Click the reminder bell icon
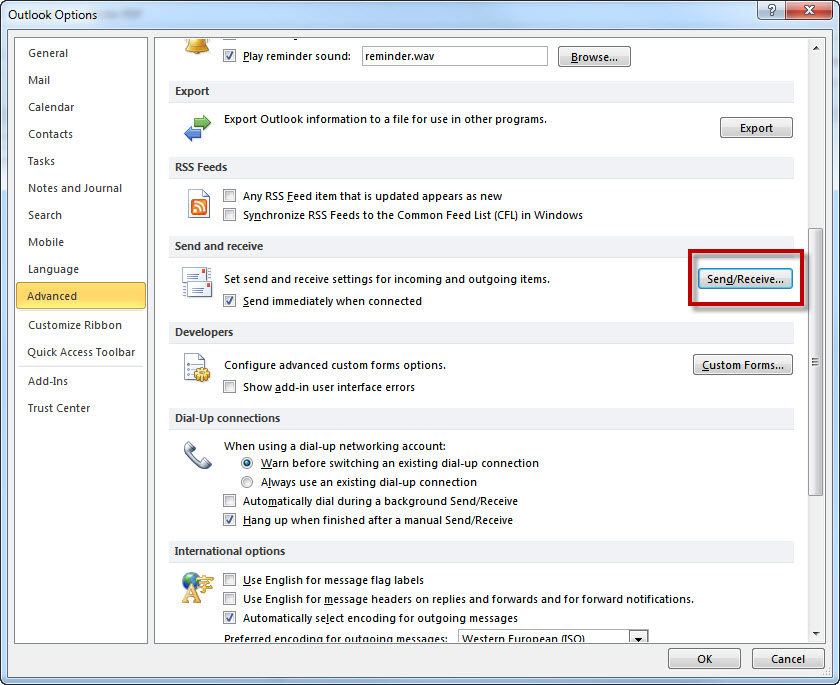This screenshot has height=685, width=840. point(197,46)
